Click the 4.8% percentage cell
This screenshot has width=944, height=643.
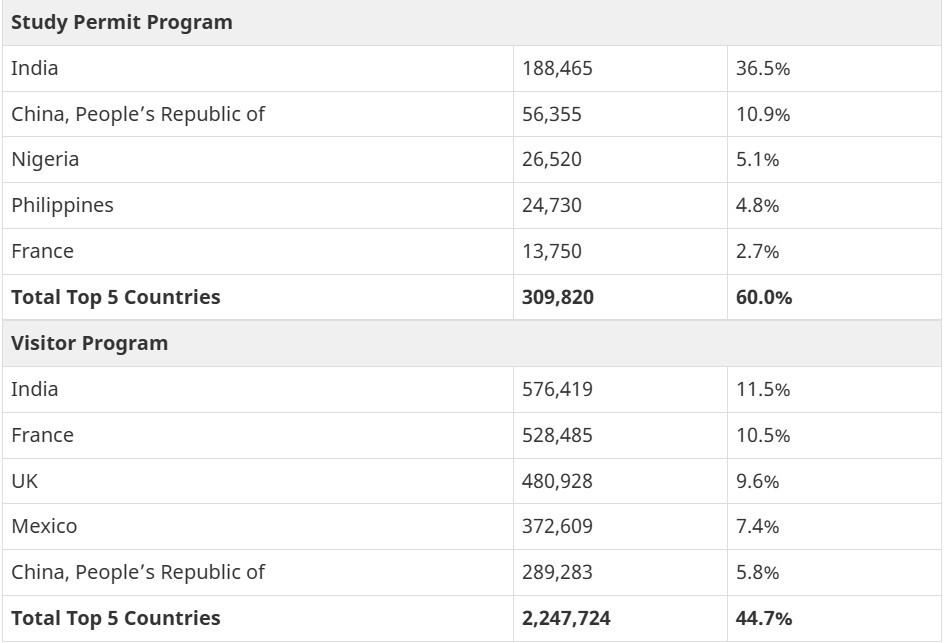(x=758, y=205)
